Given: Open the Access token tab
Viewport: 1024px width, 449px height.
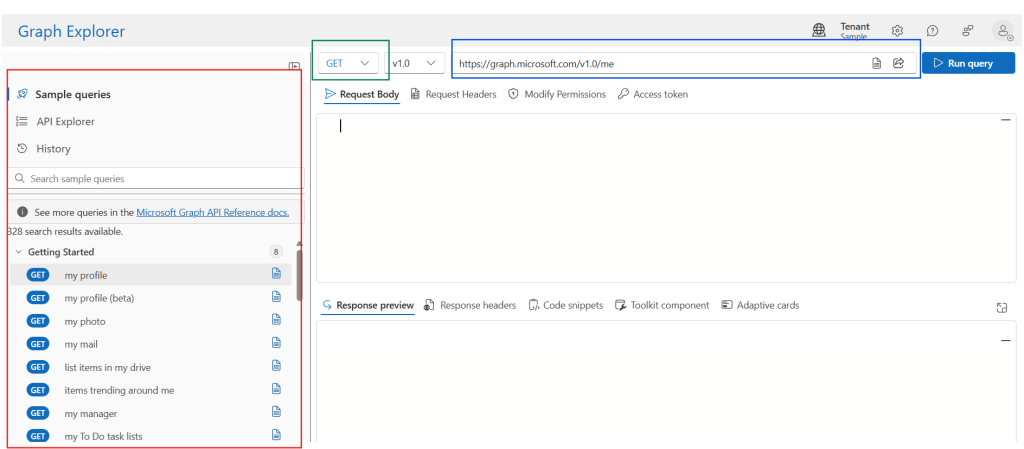Looking at the screenshot, I should click(x=653, y=95).
